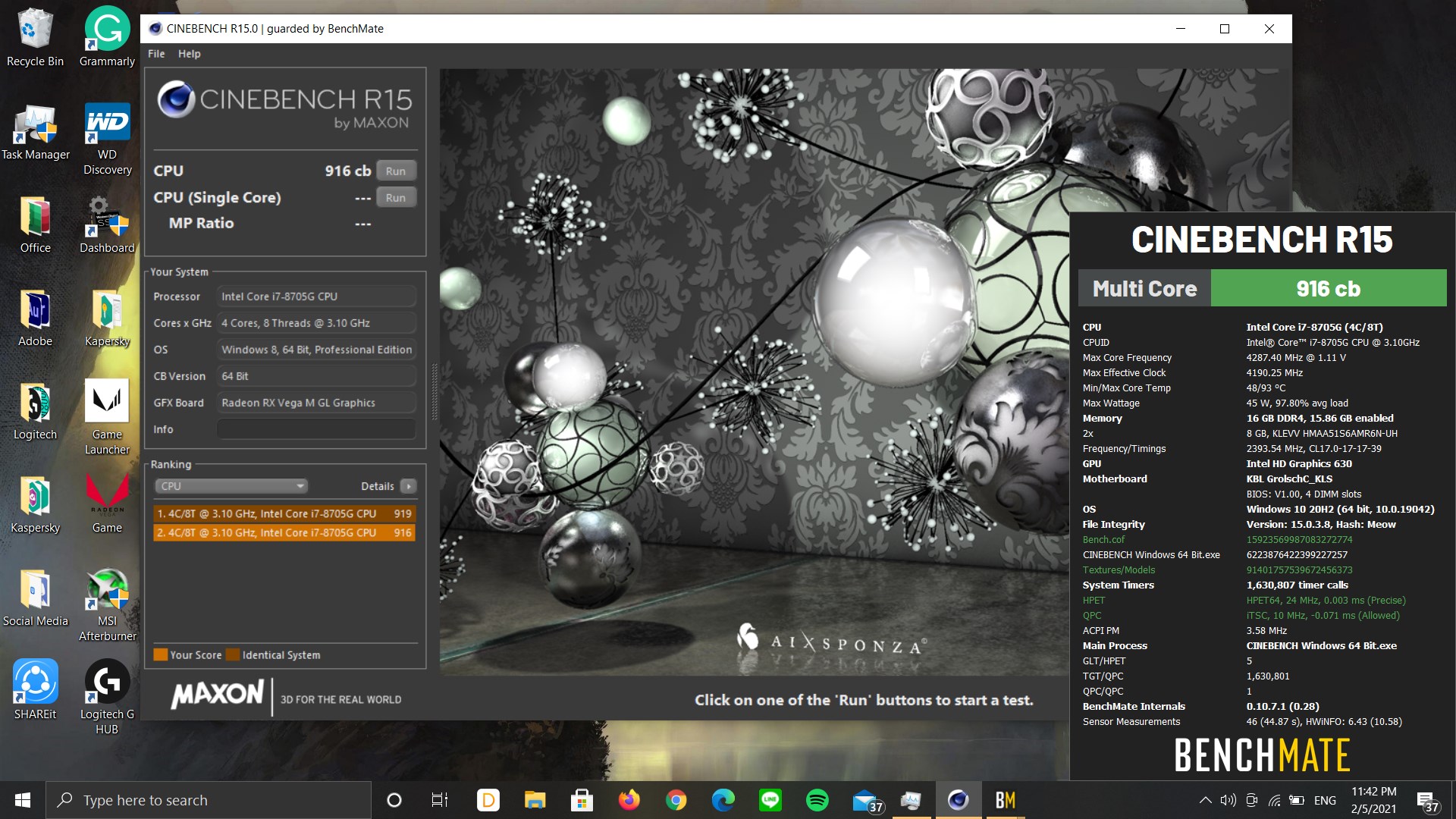Run the CPU Single Core test
This screenshot has height=819, width=1456.
[396, 198]
